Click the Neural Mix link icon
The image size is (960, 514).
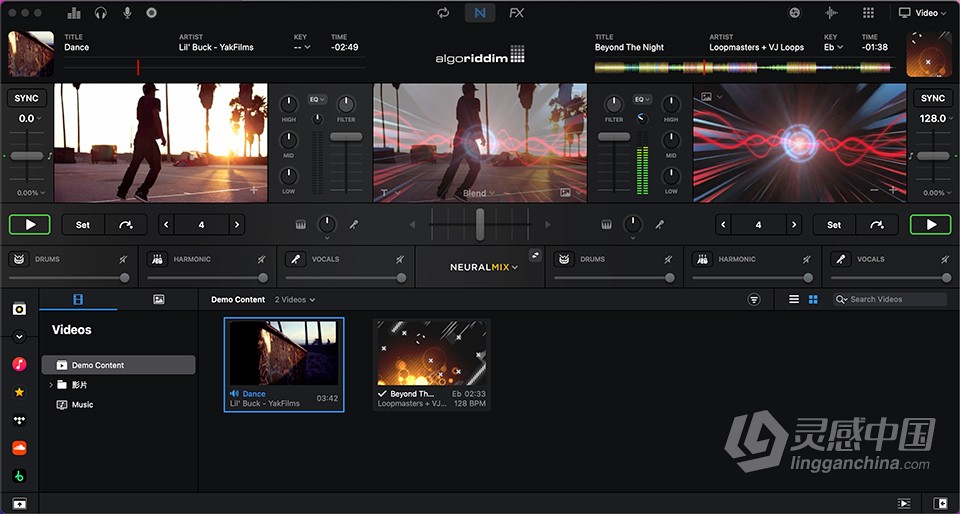point(535,256)
